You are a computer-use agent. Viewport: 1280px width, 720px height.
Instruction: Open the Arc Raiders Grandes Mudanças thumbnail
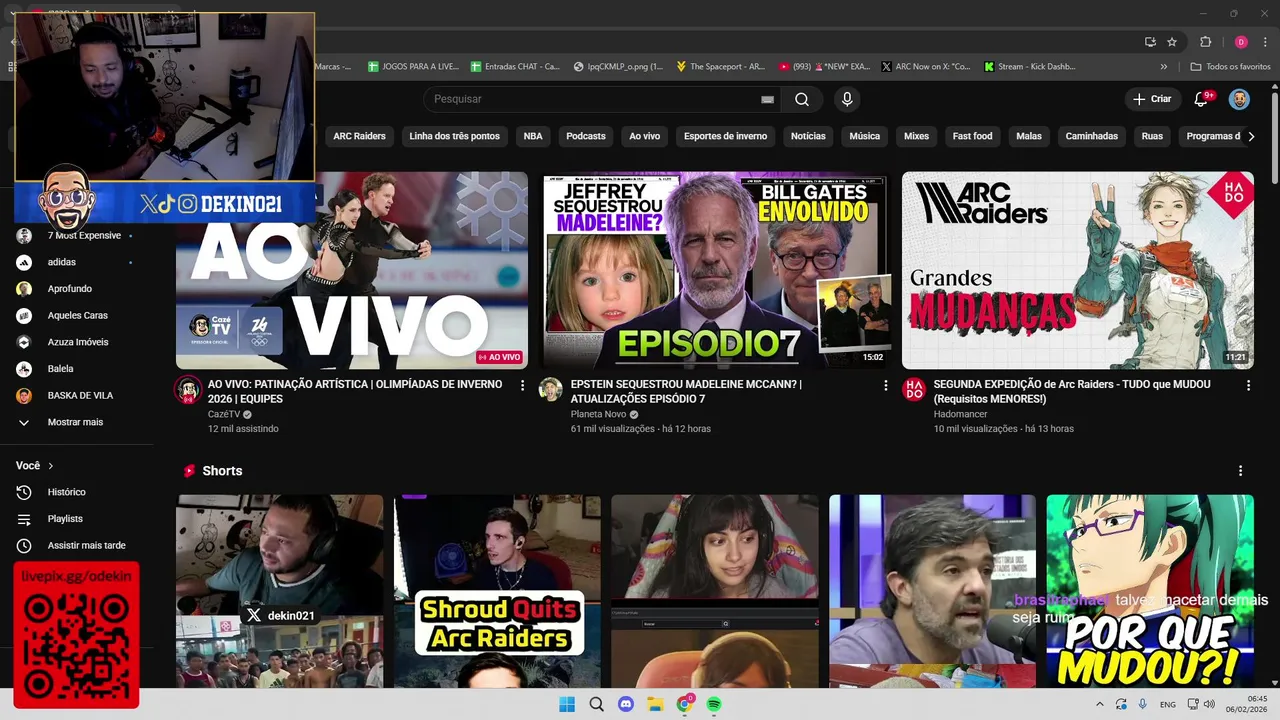tap(1078, 270)
